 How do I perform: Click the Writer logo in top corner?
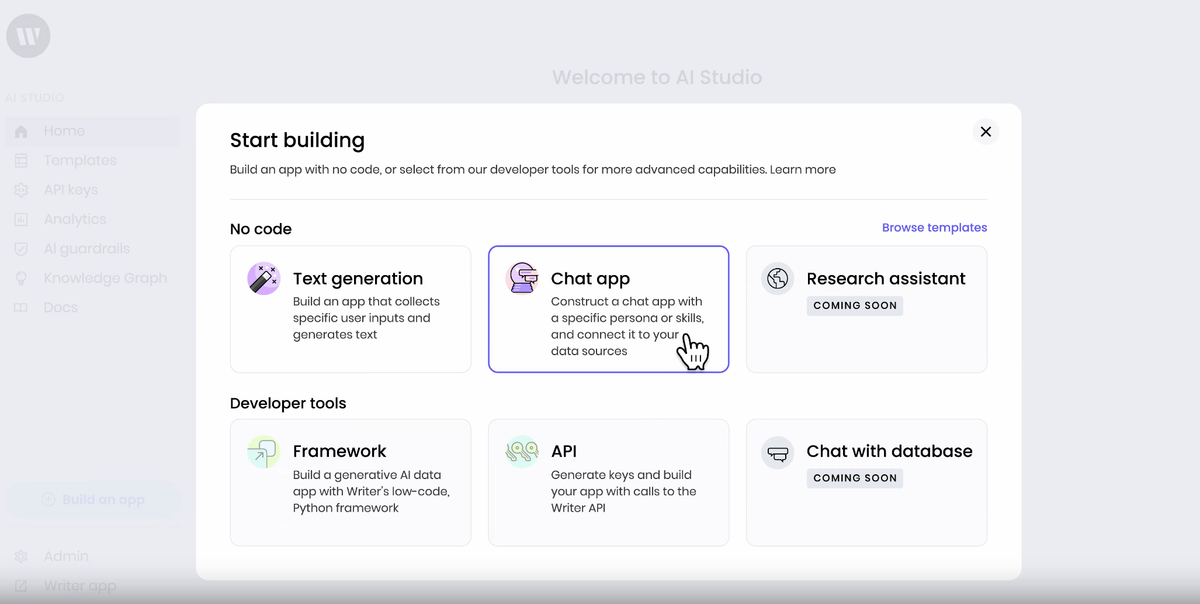click(x=28, y=37)
